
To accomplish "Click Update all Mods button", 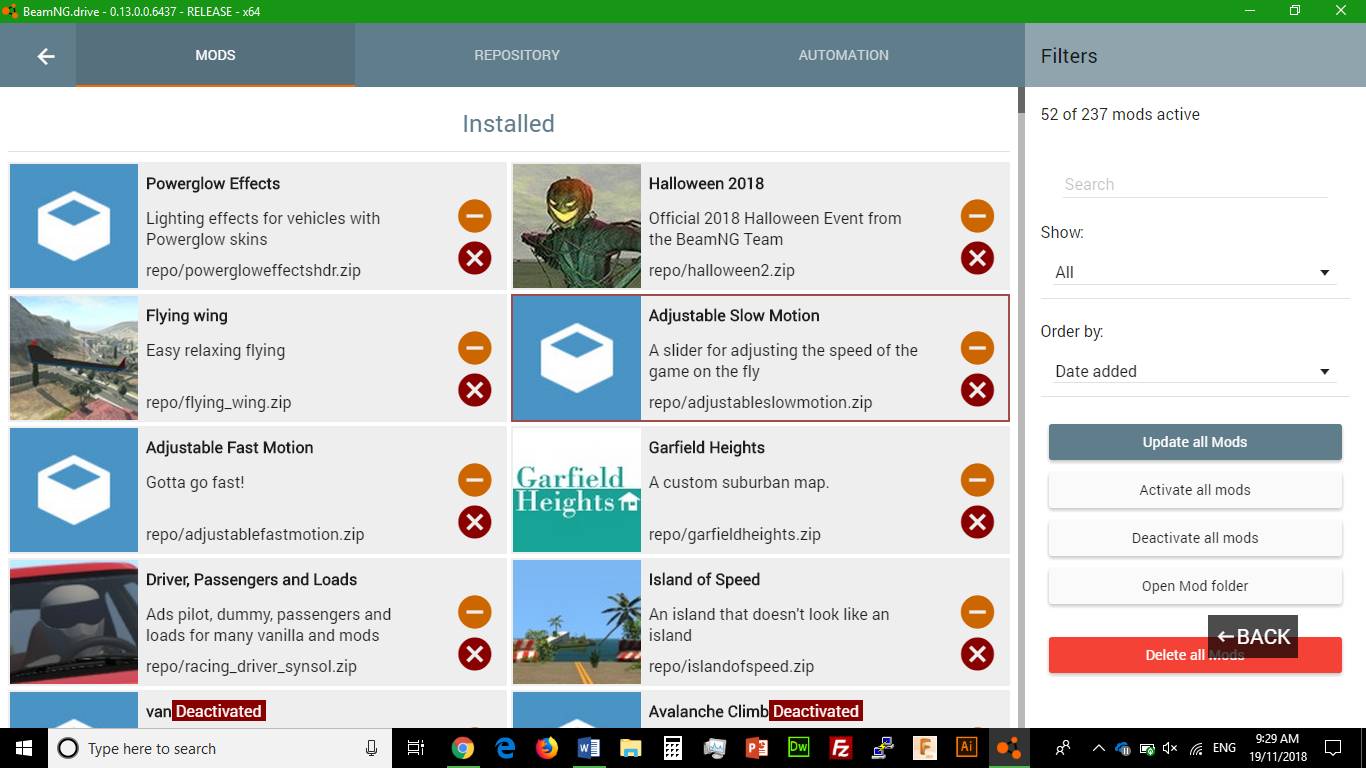I will coord(1195,442).
